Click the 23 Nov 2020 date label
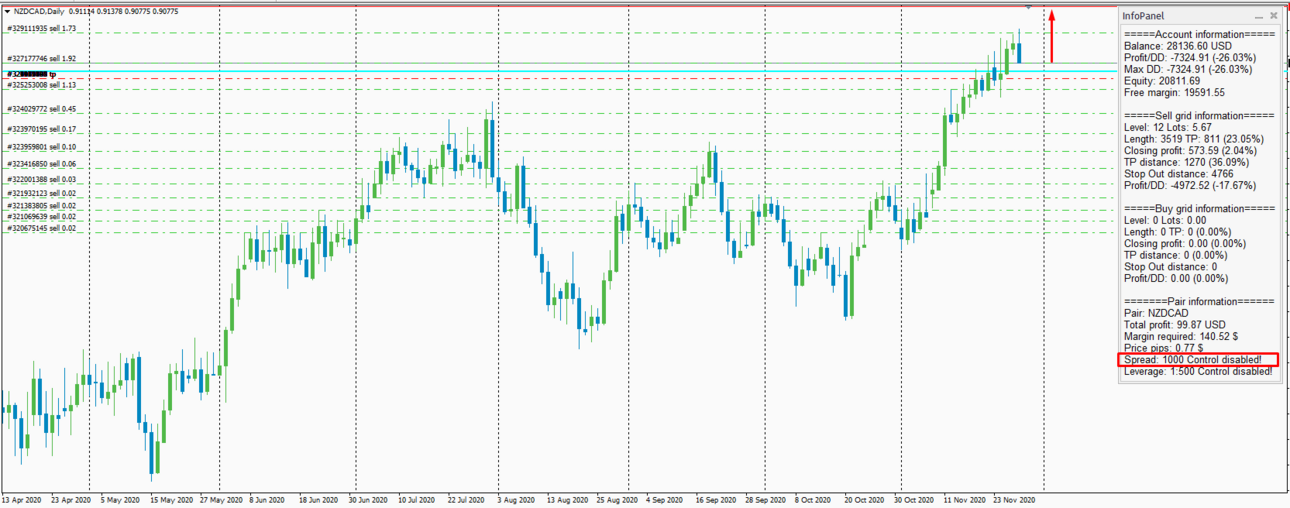Viewport: 1290px width, 508px height. [x=1014, y=498]
